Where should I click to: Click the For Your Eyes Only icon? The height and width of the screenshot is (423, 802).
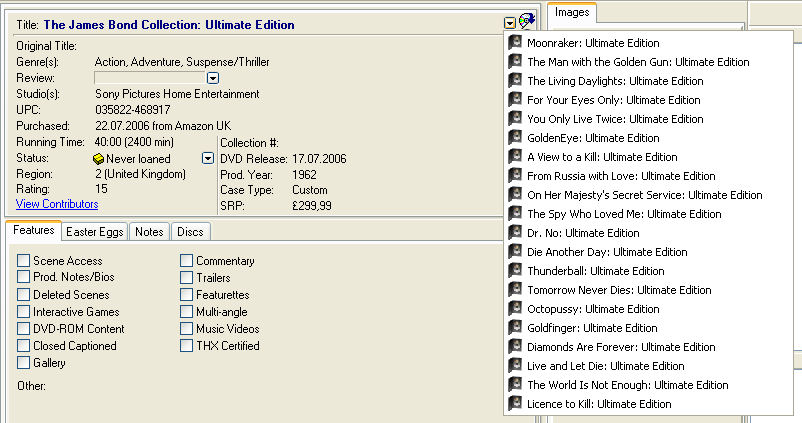click(x=515, y=99)
